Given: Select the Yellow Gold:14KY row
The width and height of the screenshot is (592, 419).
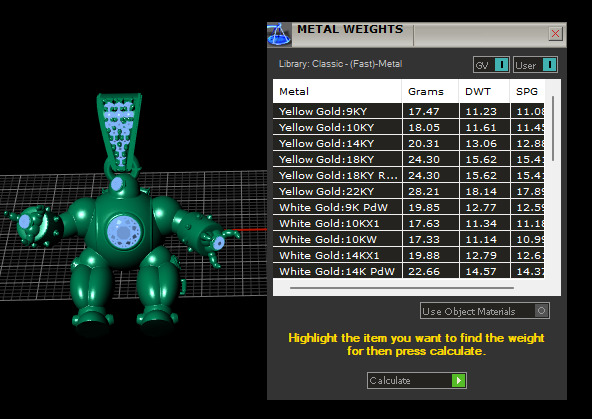Looking at the screenshot, I should 409,143.
